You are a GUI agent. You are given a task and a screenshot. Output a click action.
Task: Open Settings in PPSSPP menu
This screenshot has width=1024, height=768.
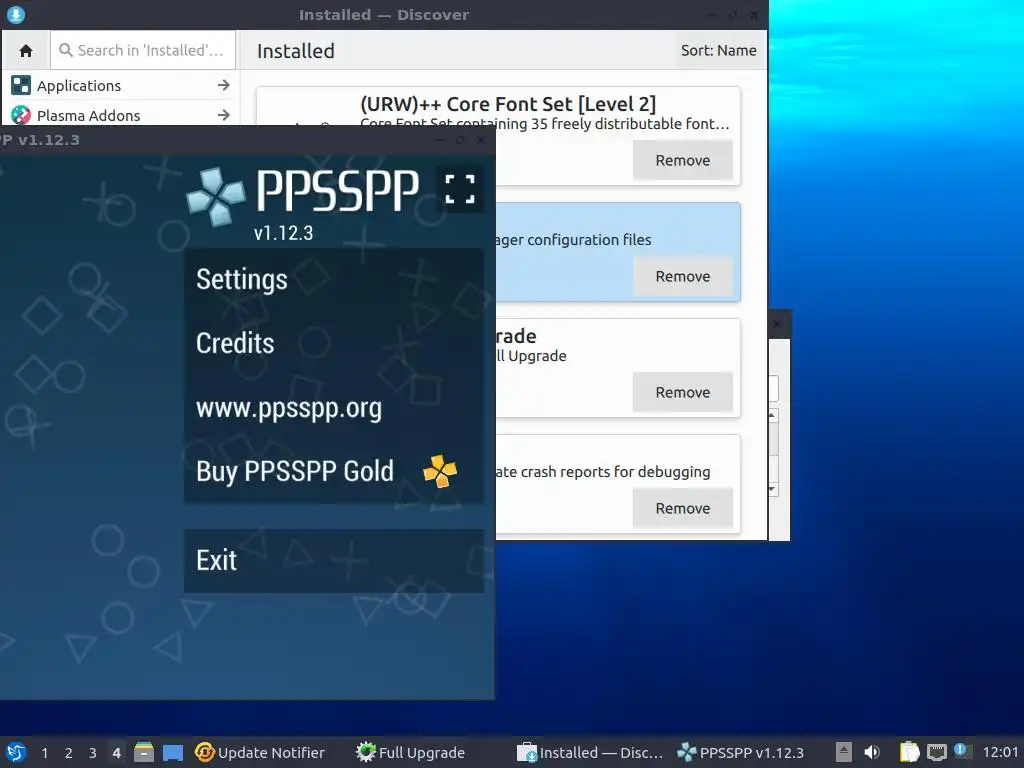point(334,280)
